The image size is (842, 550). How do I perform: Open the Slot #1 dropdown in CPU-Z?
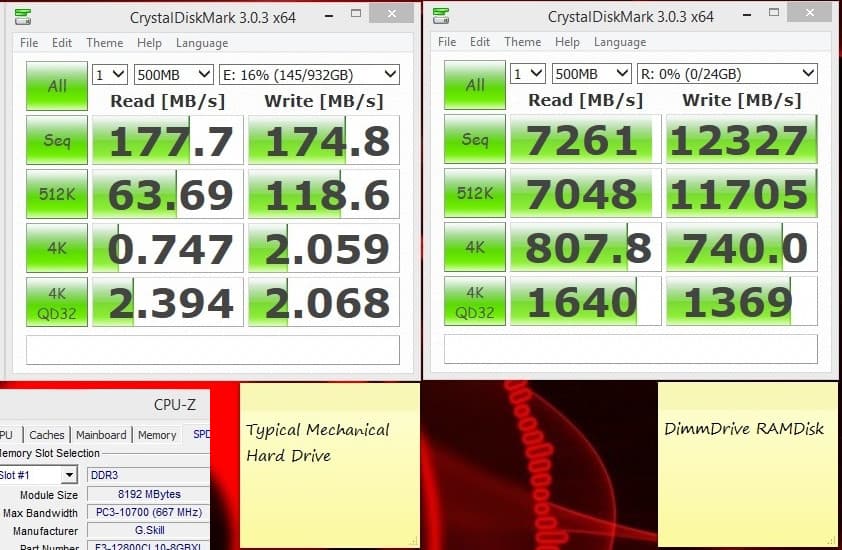pyautogui.click(x=40, y=475)
